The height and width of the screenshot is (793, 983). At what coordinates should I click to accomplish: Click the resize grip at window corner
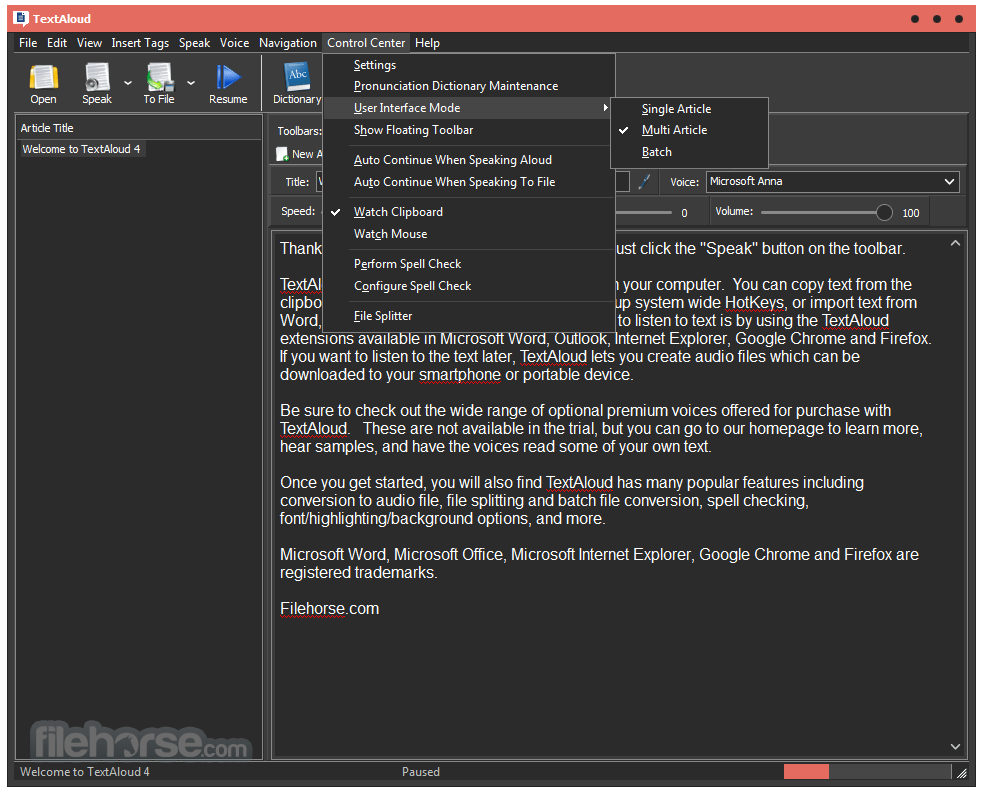click(961, 773)
